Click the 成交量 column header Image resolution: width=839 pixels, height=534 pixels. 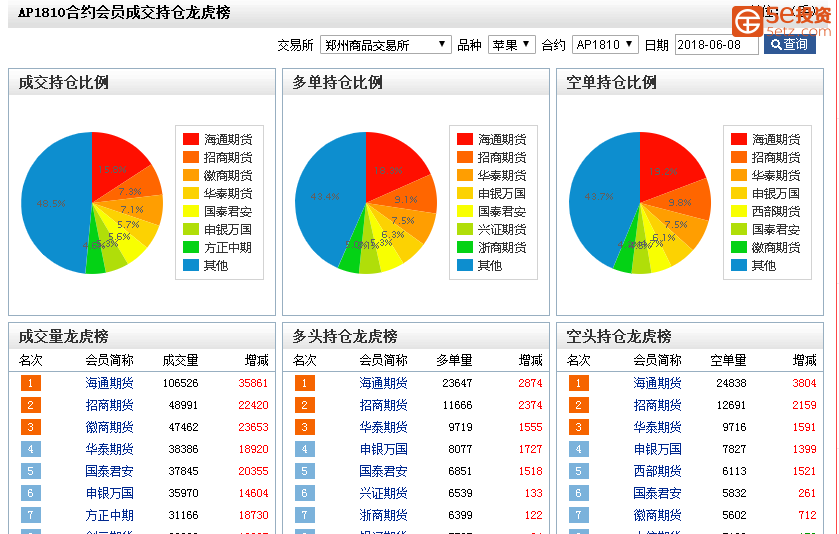pyautogui.click(x=180, y=360)
